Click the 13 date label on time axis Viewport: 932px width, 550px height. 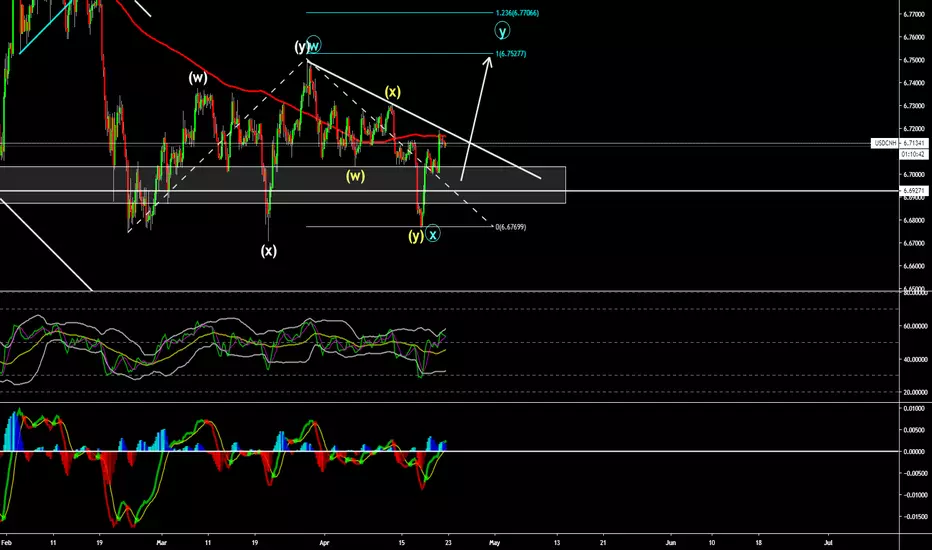pos(557,542)
